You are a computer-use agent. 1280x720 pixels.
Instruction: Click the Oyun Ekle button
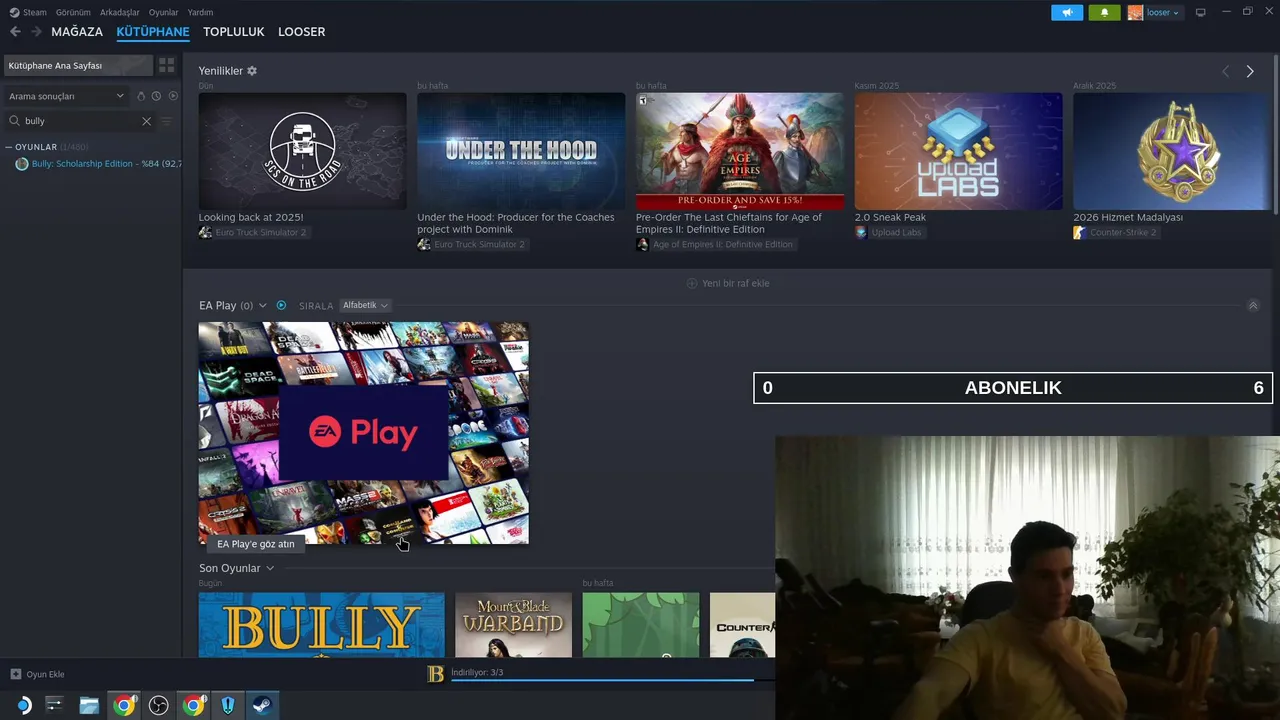pyautogui.click(x=37, y=674)
